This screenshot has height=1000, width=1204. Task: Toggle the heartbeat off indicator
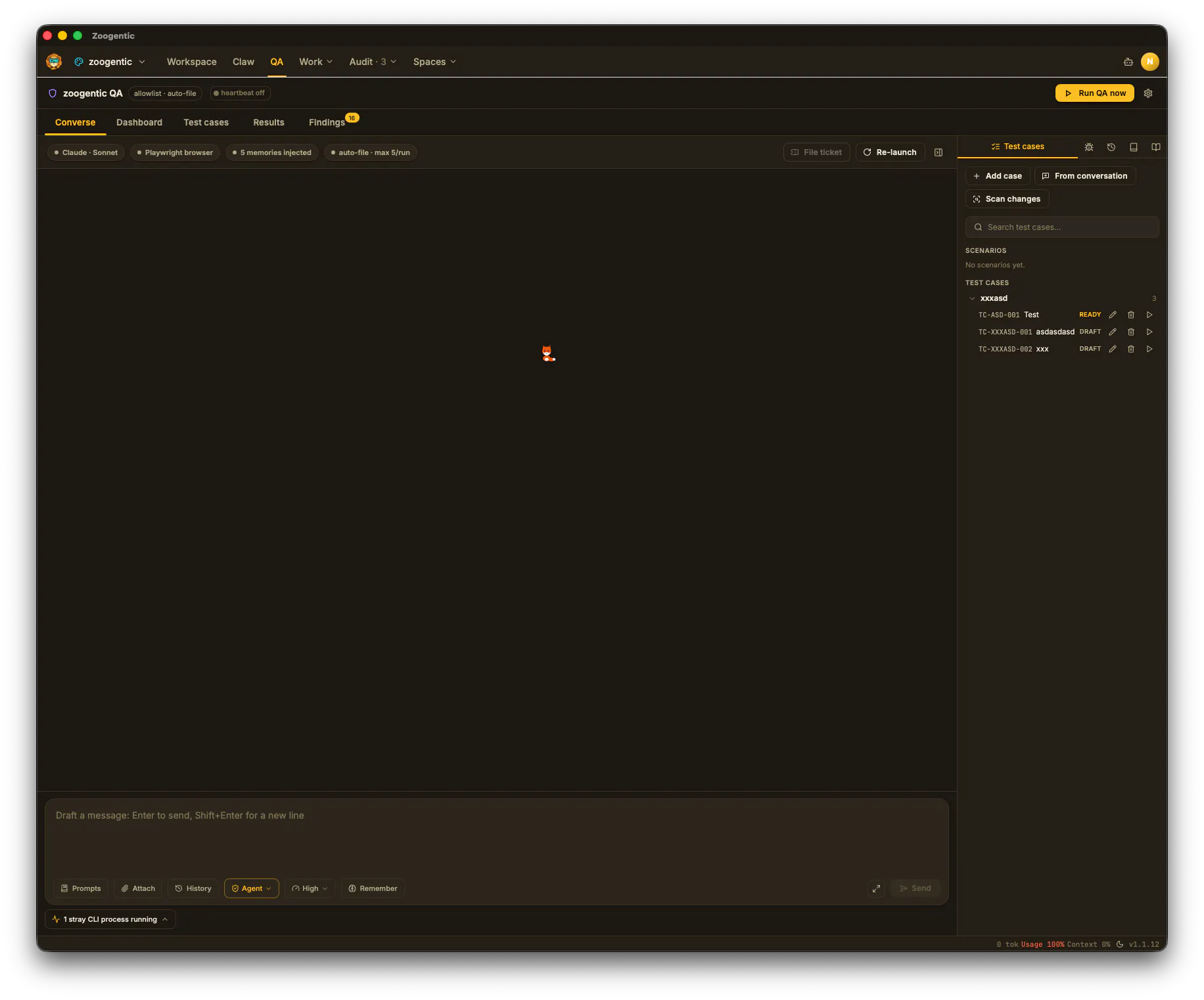point(240,93)
